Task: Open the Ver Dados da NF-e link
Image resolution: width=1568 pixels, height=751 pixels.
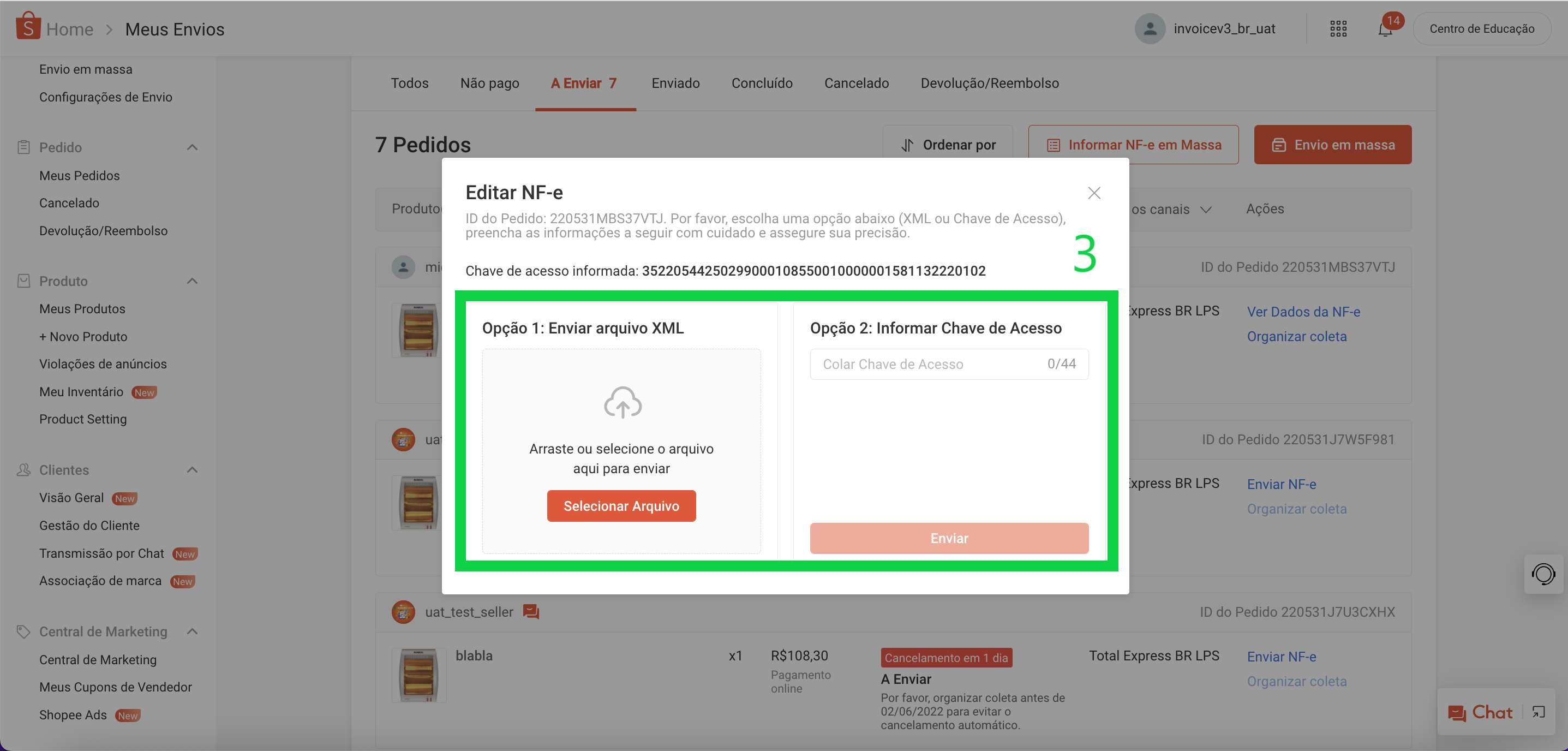Action: tap(1303, 311)
